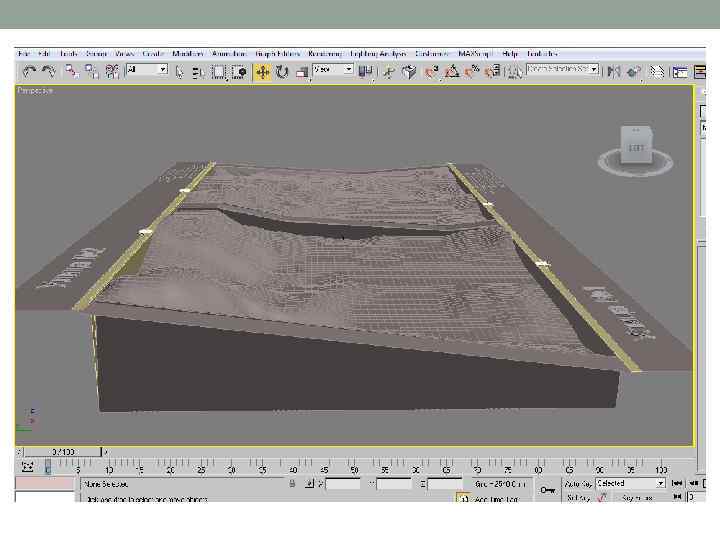Click the Align tool icon
The height and width of the screenshot is (540, 720).
[634, 72]
